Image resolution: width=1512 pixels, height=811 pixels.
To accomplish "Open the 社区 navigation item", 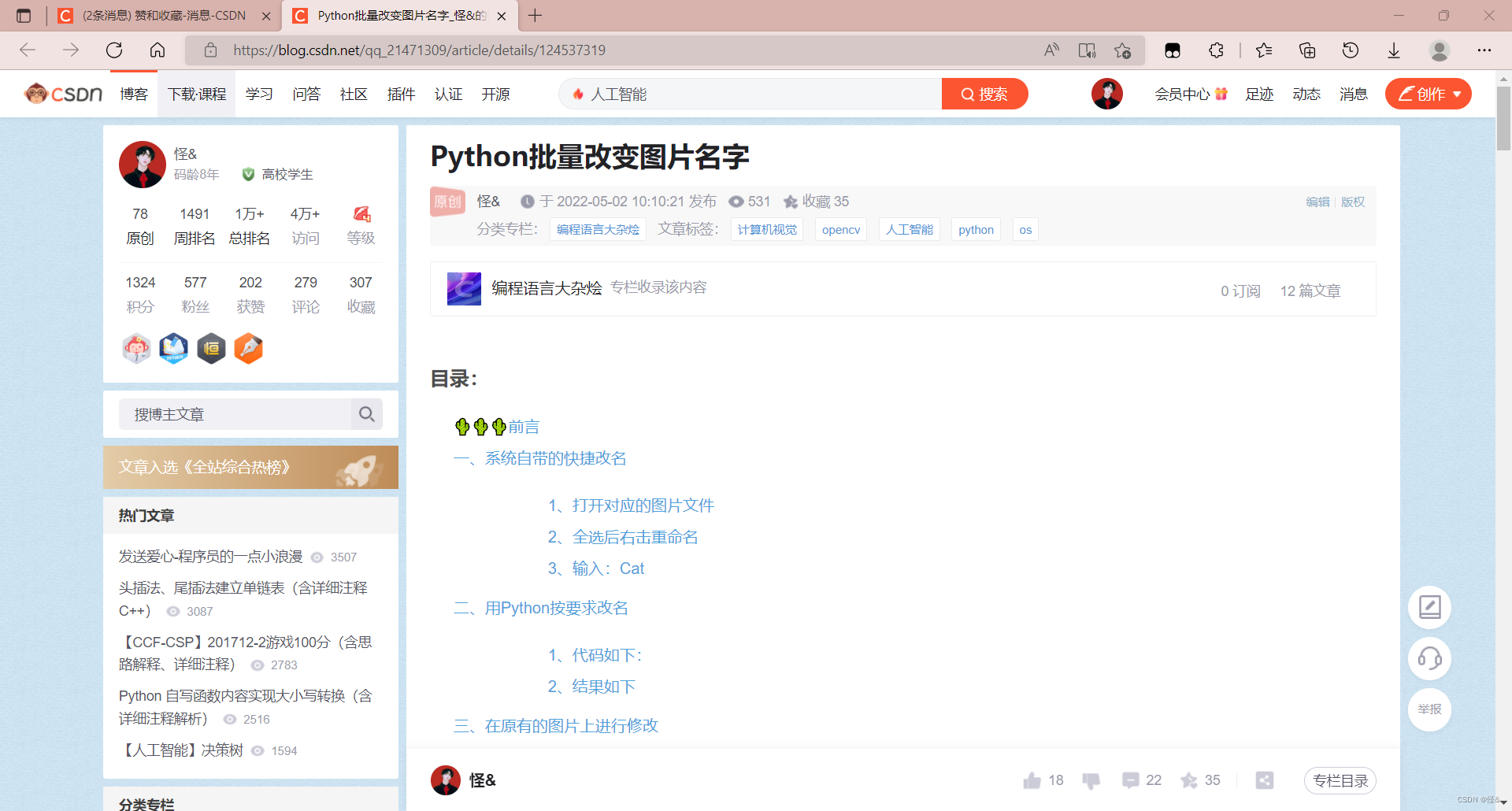I will click(353, 94).
